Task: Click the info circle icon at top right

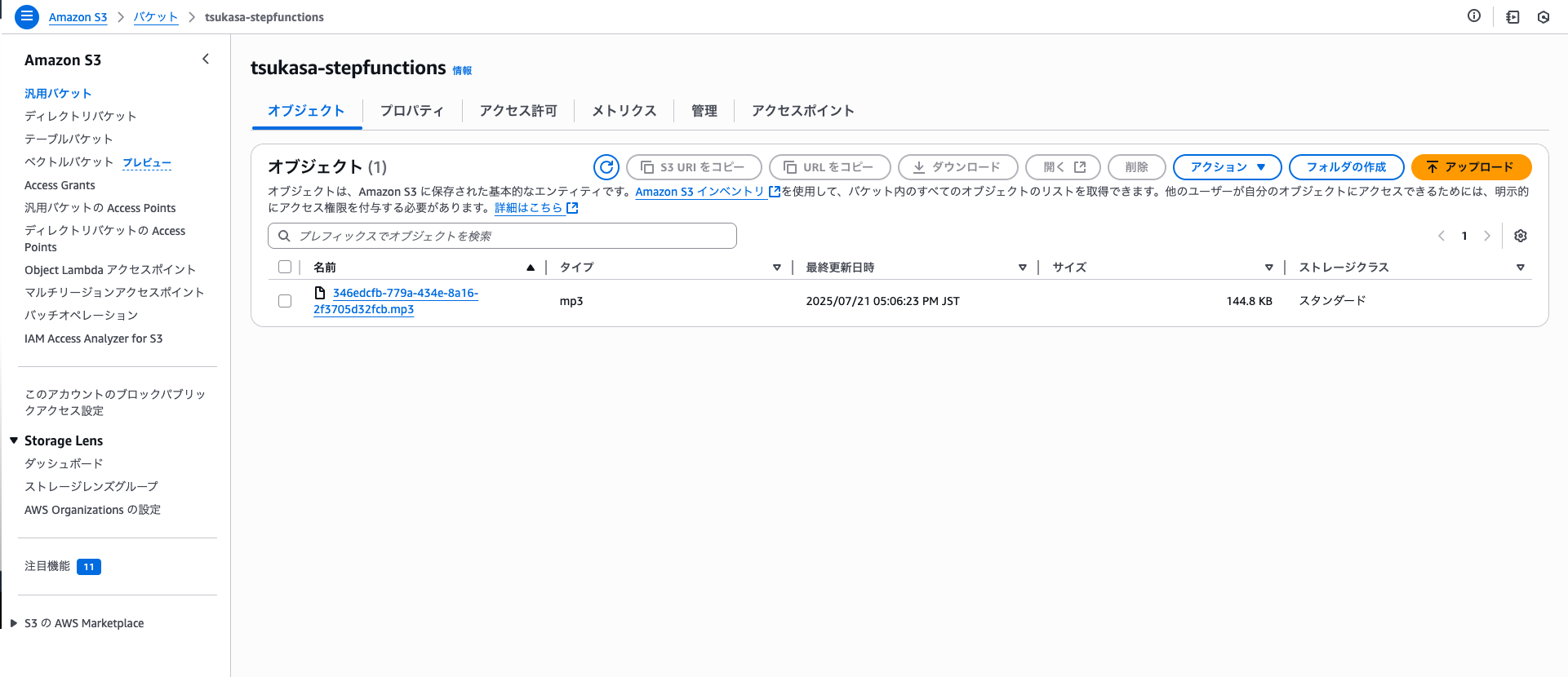Action: point(1474,15)
